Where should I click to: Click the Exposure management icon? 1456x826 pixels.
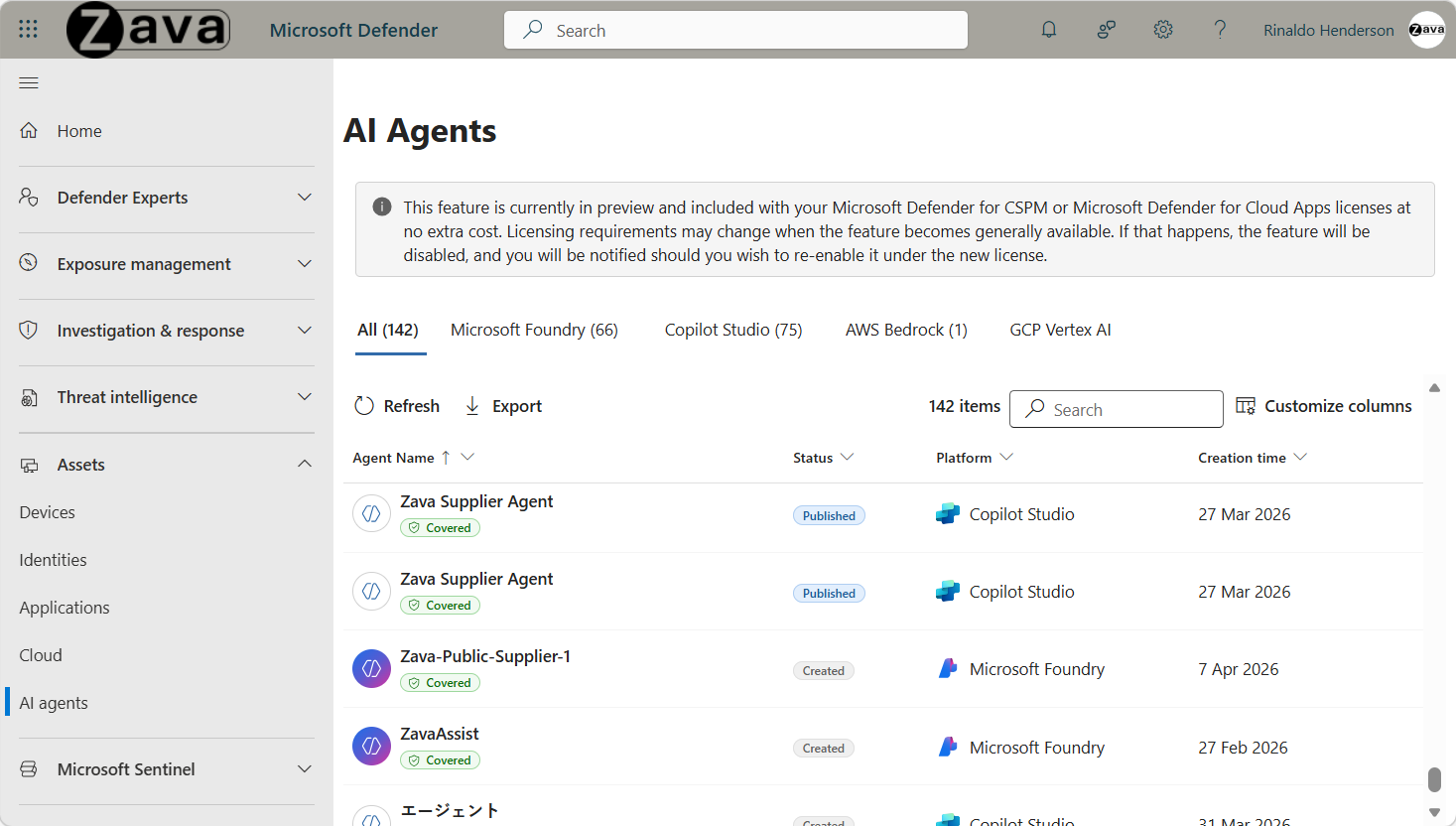[29, 264]
